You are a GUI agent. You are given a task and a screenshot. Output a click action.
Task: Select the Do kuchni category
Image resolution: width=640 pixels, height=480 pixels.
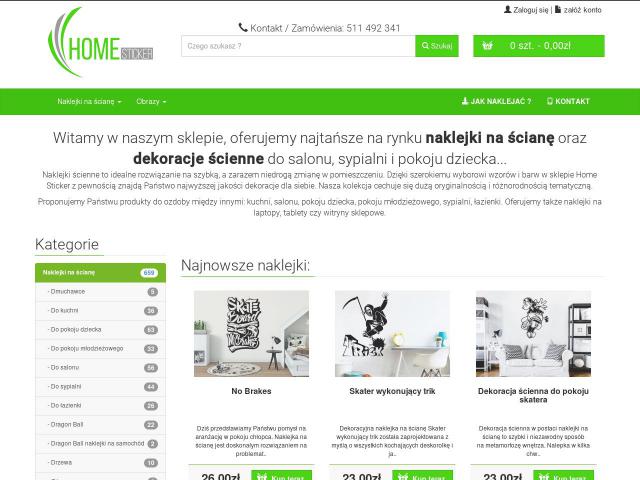click(100, 311)
